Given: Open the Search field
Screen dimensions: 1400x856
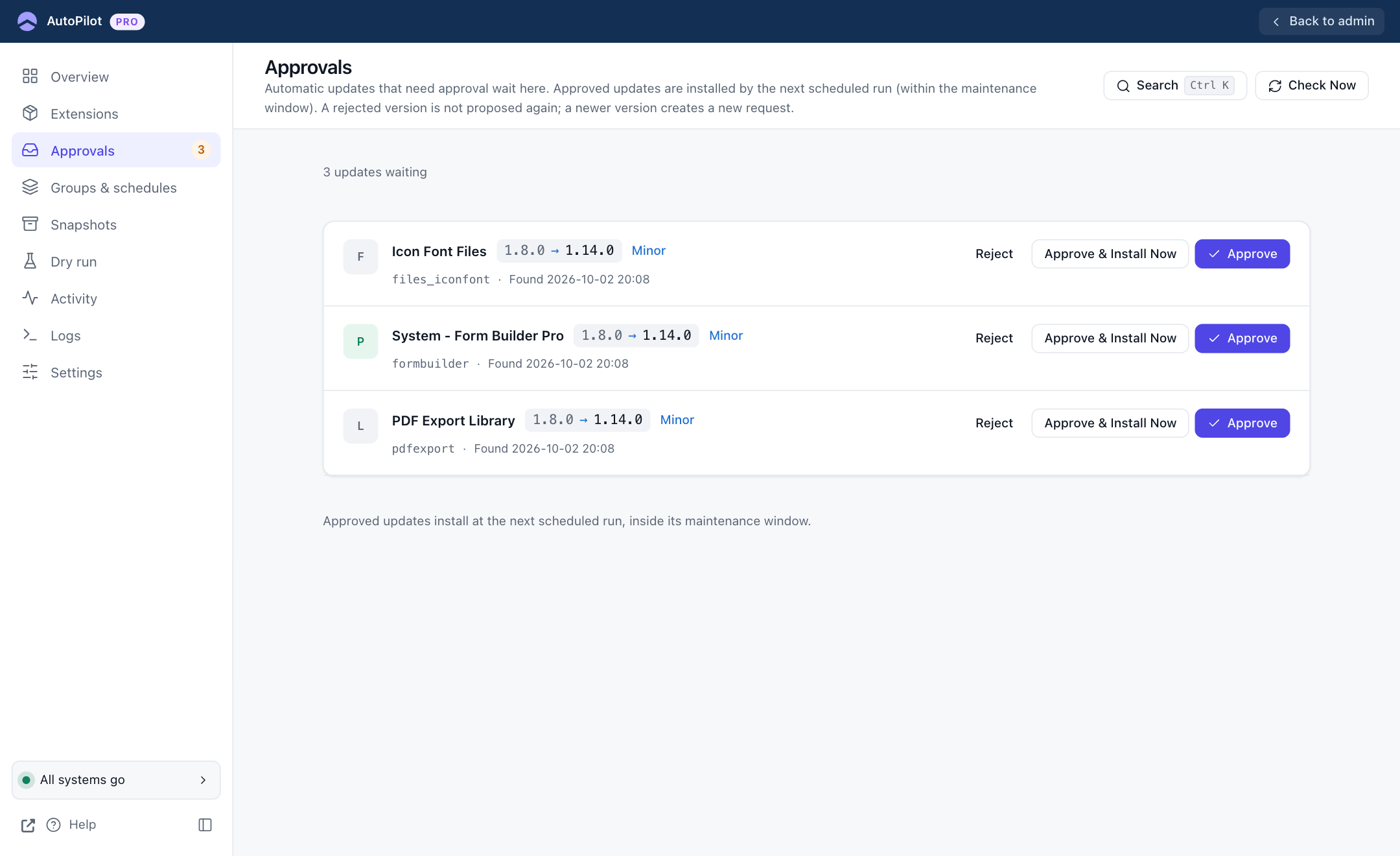Looking at the screenshot, I should pos(1175,86).
